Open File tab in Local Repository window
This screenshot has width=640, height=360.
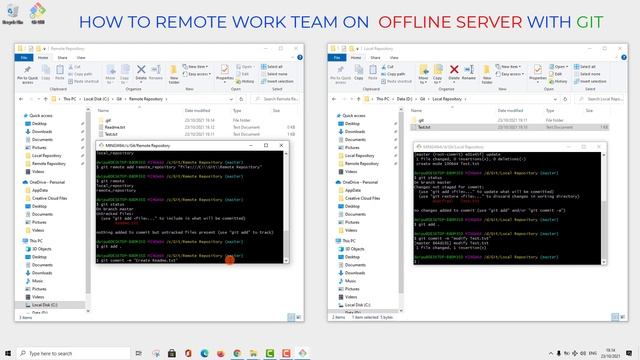pyautogui.click(x=337, y=58)
